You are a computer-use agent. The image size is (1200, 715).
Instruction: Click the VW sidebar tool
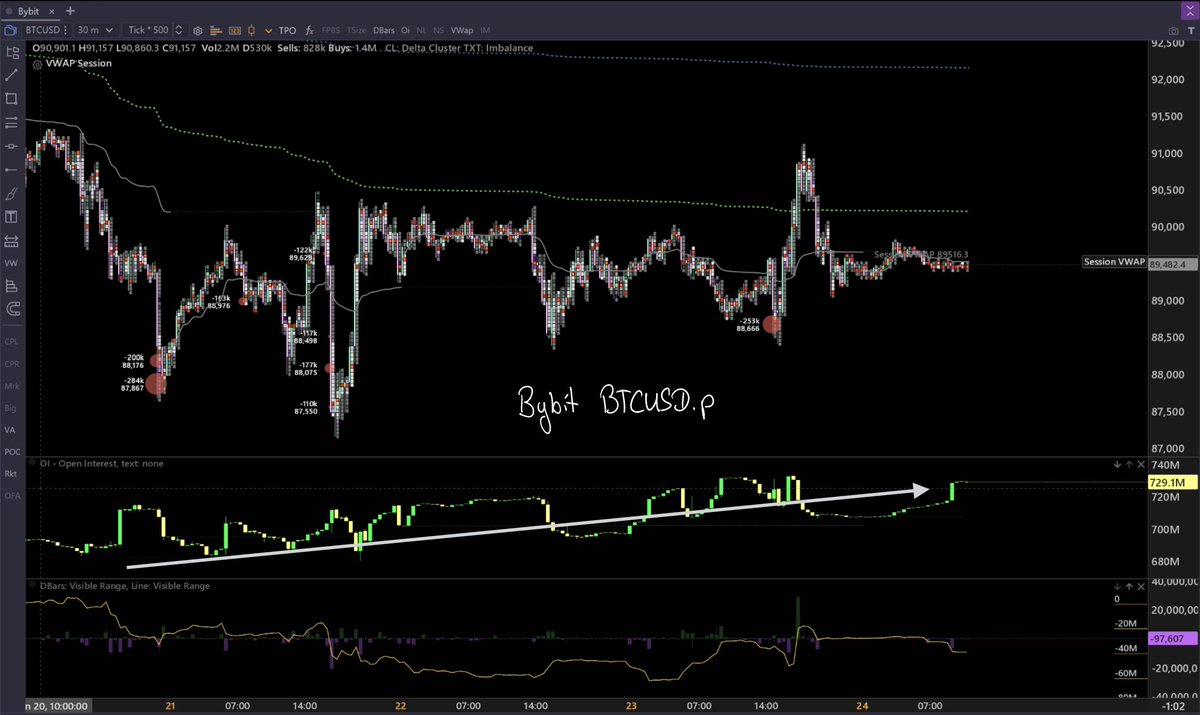click(x=12, y=263)
